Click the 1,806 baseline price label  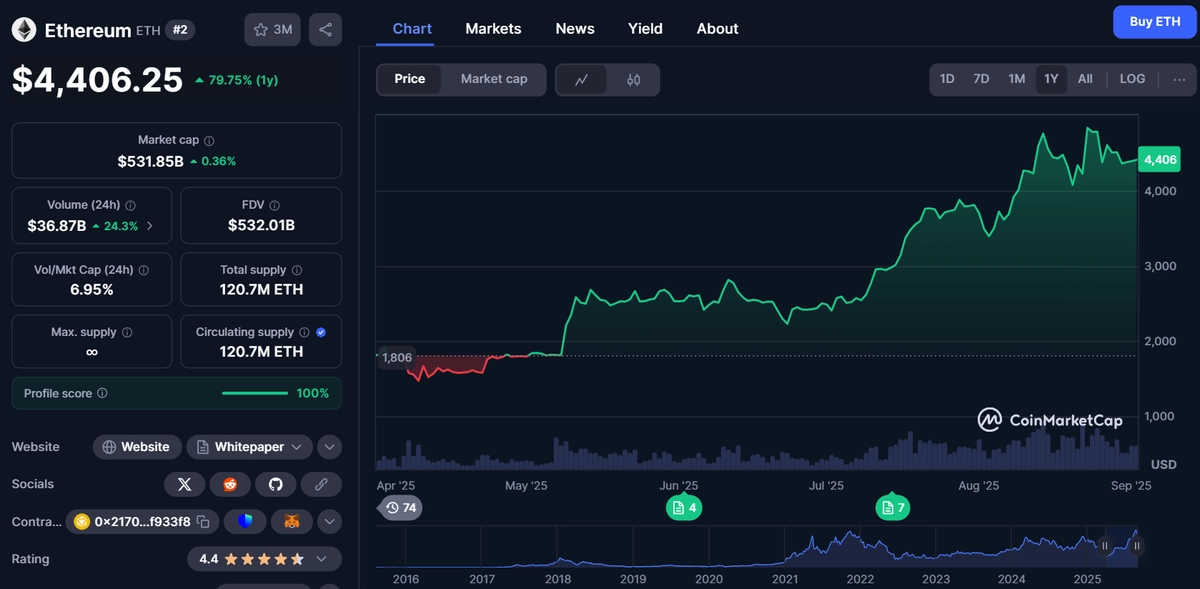tap(397, 357)
